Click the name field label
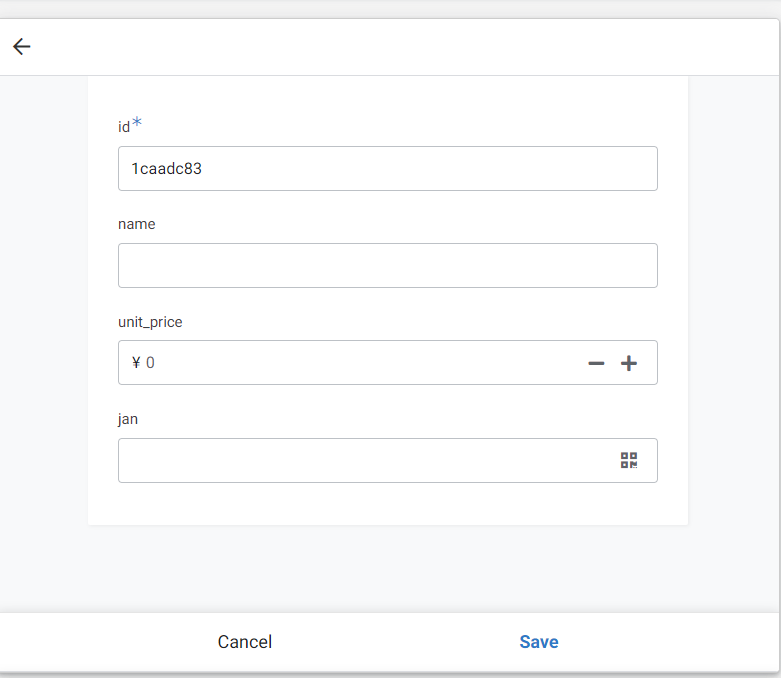781x678 pixels. point(136,224)
